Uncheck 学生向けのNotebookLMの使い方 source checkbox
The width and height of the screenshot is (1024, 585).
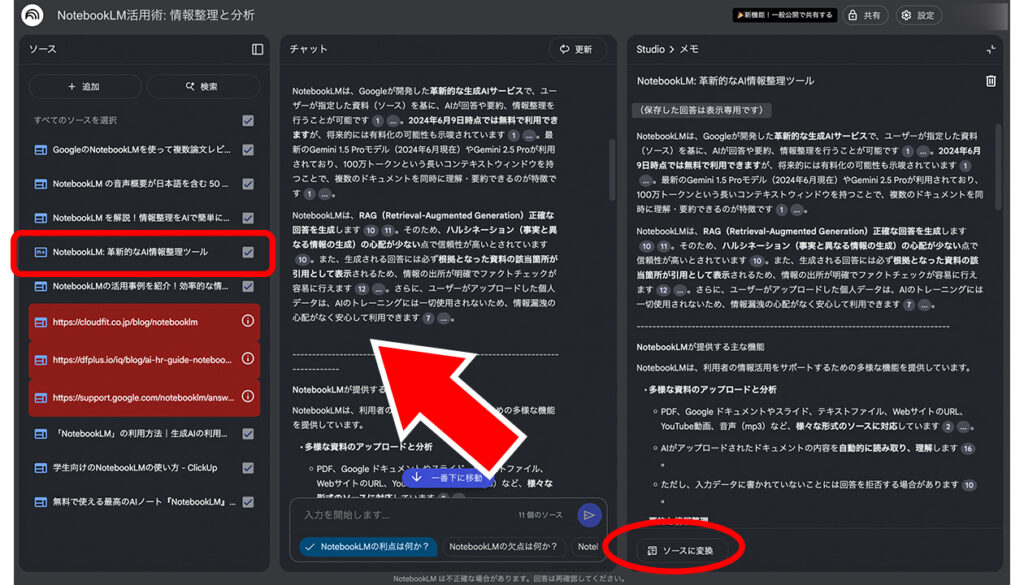pyautogui.click(x=248, y=468)
